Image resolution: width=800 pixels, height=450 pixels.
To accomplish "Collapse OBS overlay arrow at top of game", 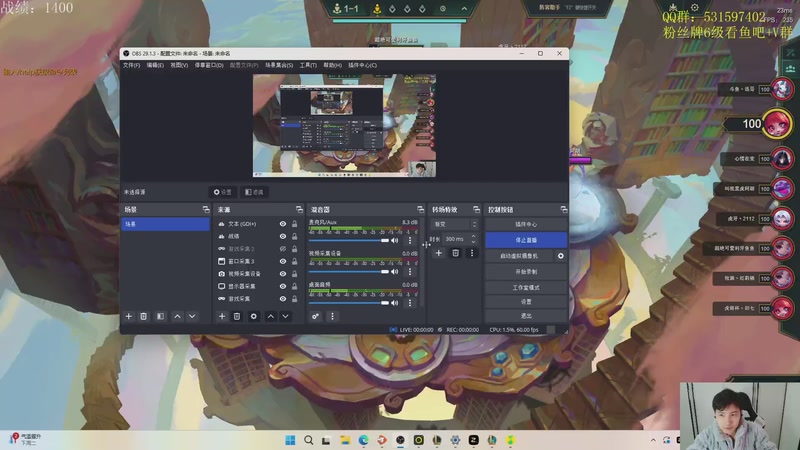I will click(464, 9).
